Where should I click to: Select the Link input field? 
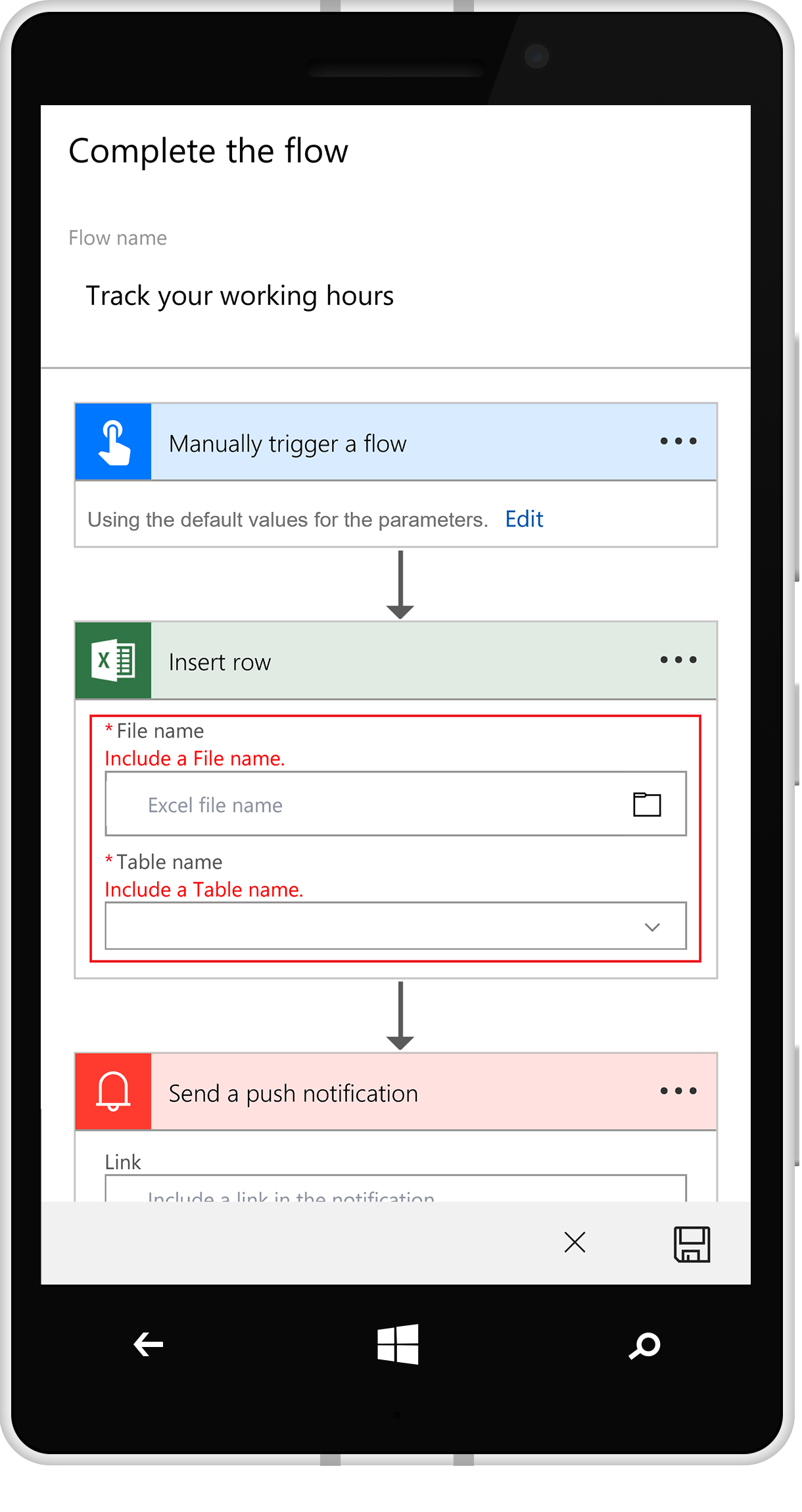(396, 1189)
